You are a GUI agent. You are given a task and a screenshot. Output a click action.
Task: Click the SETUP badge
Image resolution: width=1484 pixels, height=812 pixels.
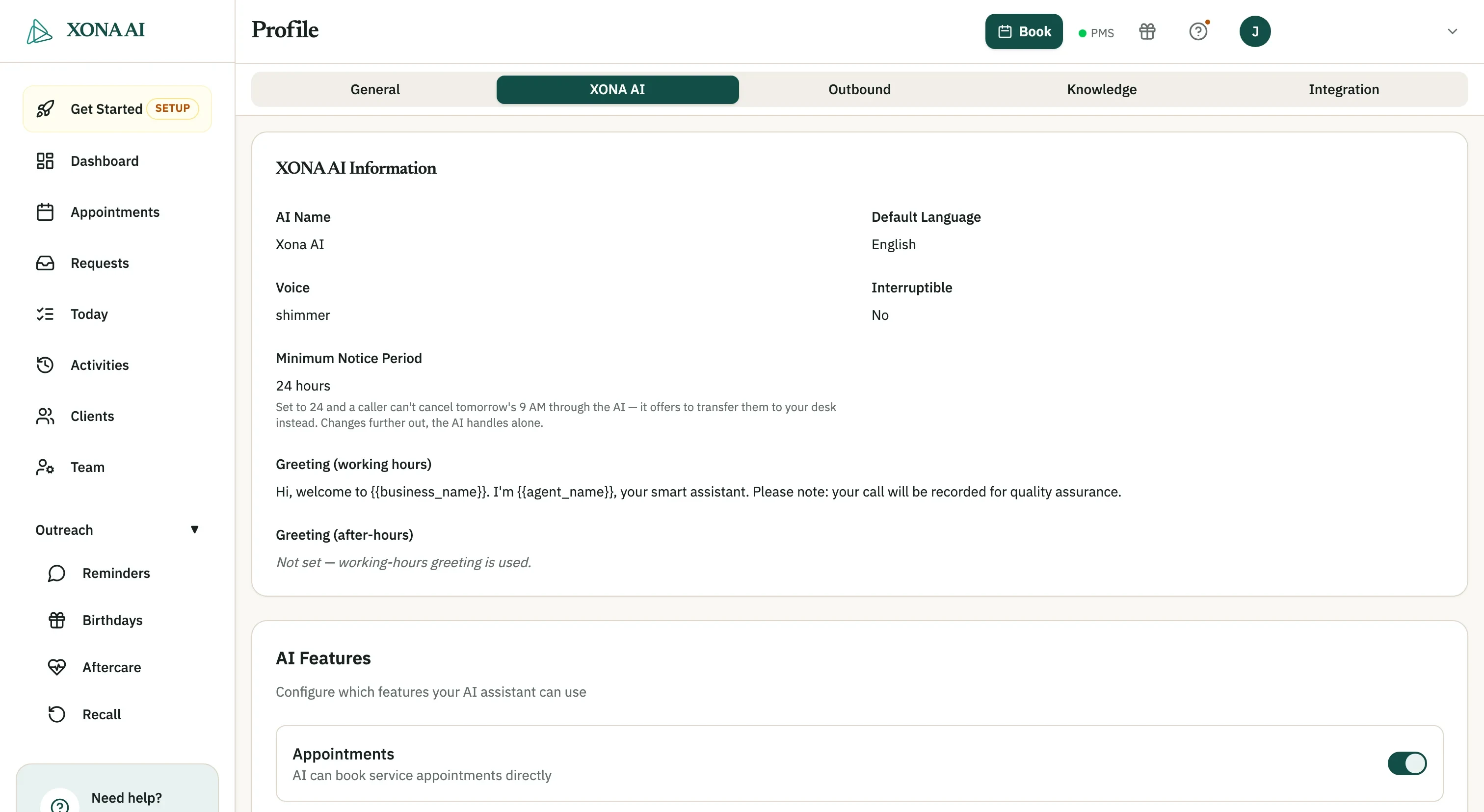[172, 108]
